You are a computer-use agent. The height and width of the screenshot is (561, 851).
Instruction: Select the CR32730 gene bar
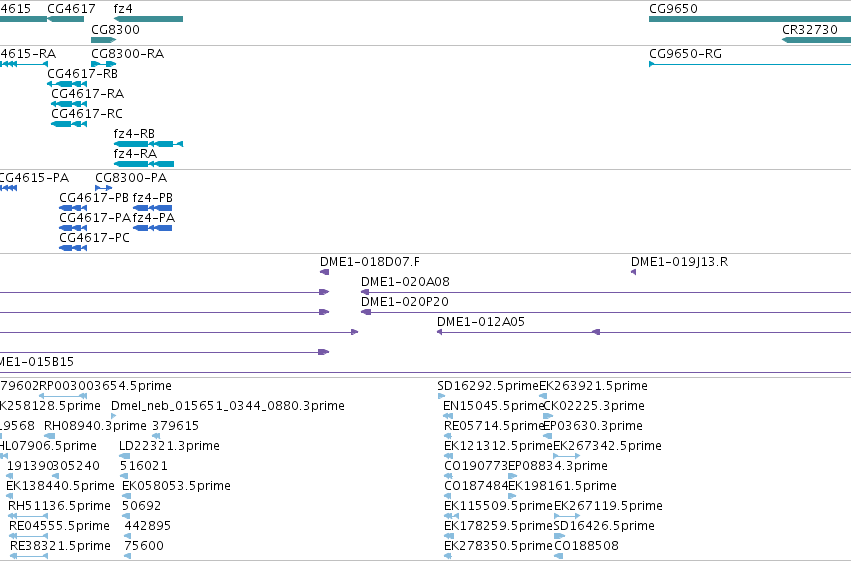816,40
